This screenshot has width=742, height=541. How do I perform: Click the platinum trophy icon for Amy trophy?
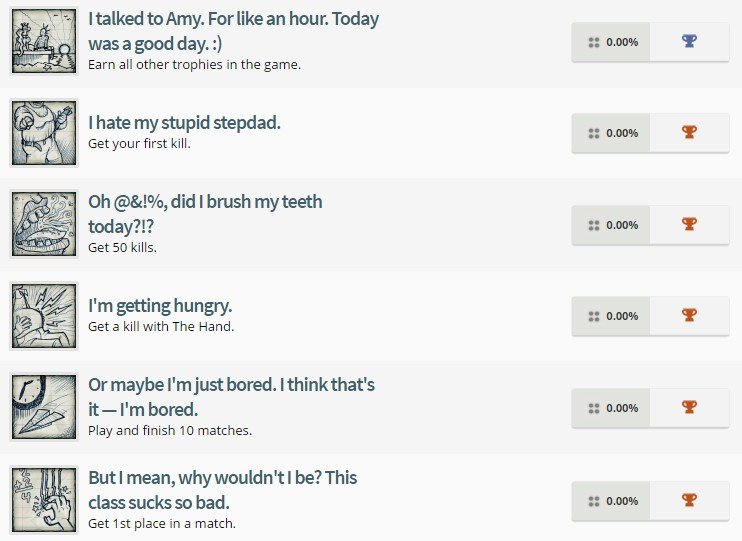pyautogui.click(x=689, y=42)
